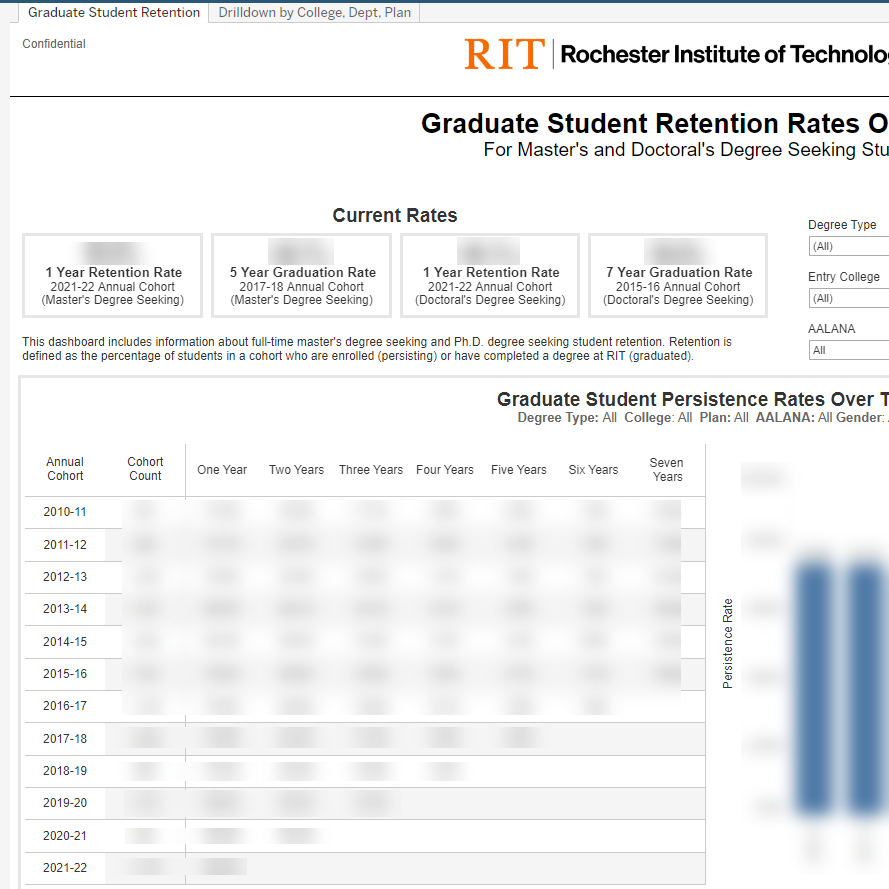Switch to the Drilldown by College, Dept, Plan tab
Viewport: 889px width, 889px height.
[x=314, y=12]
